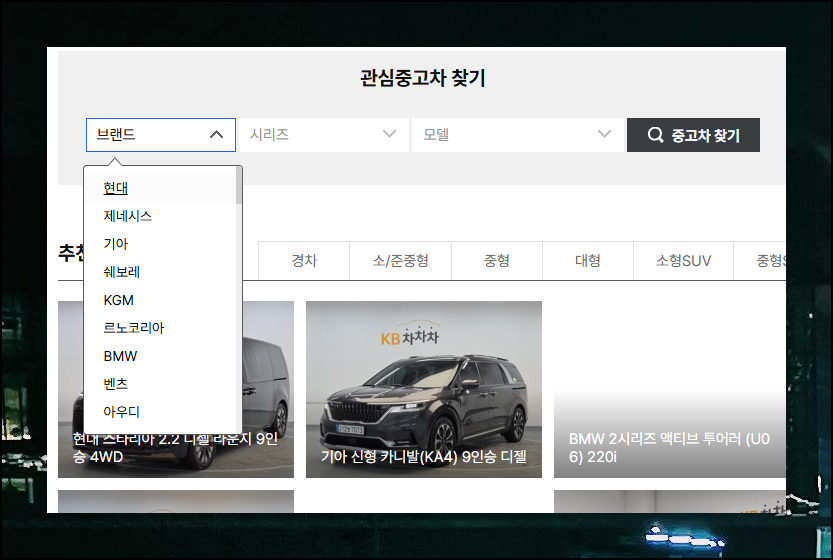Click the 중고차 찾기 search button
This screenshot has height=560, width=833.
point(693,135)
